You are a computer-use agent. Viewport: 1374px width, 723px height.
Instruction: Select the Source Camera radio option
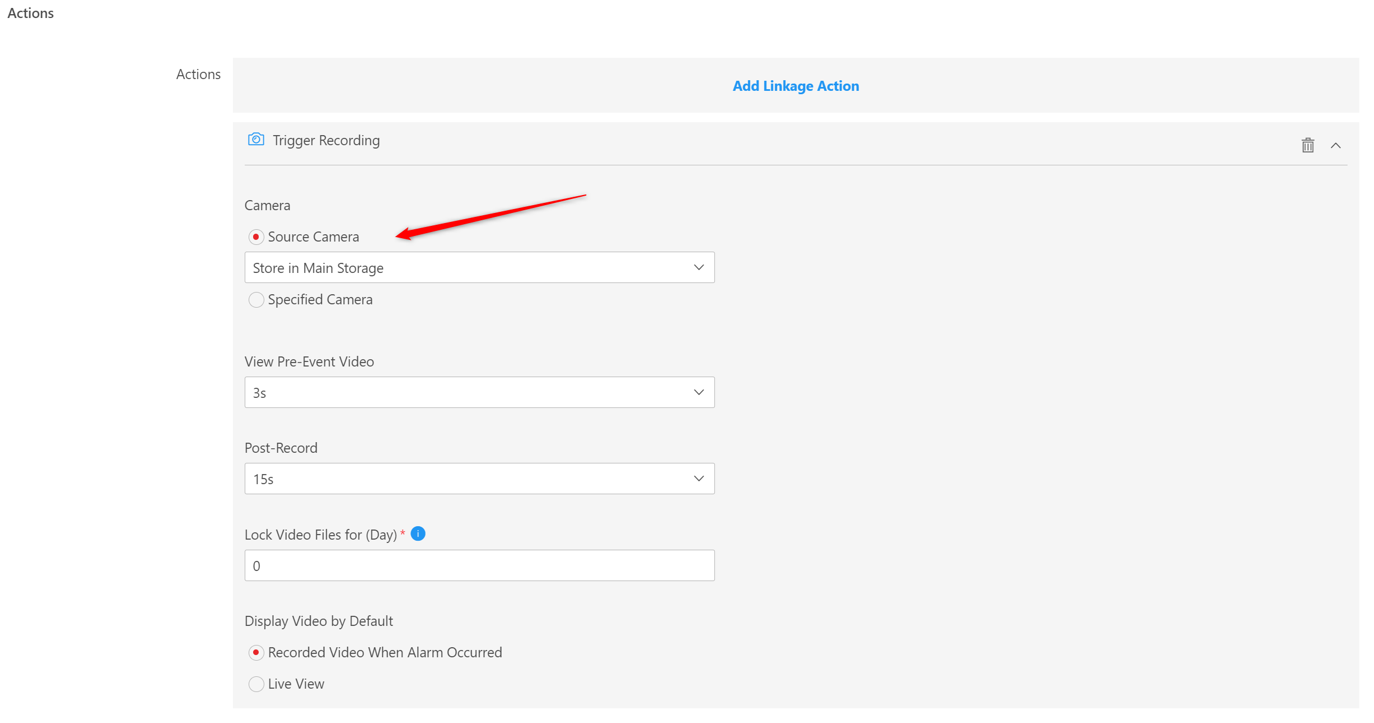click(x=256, y=237)
